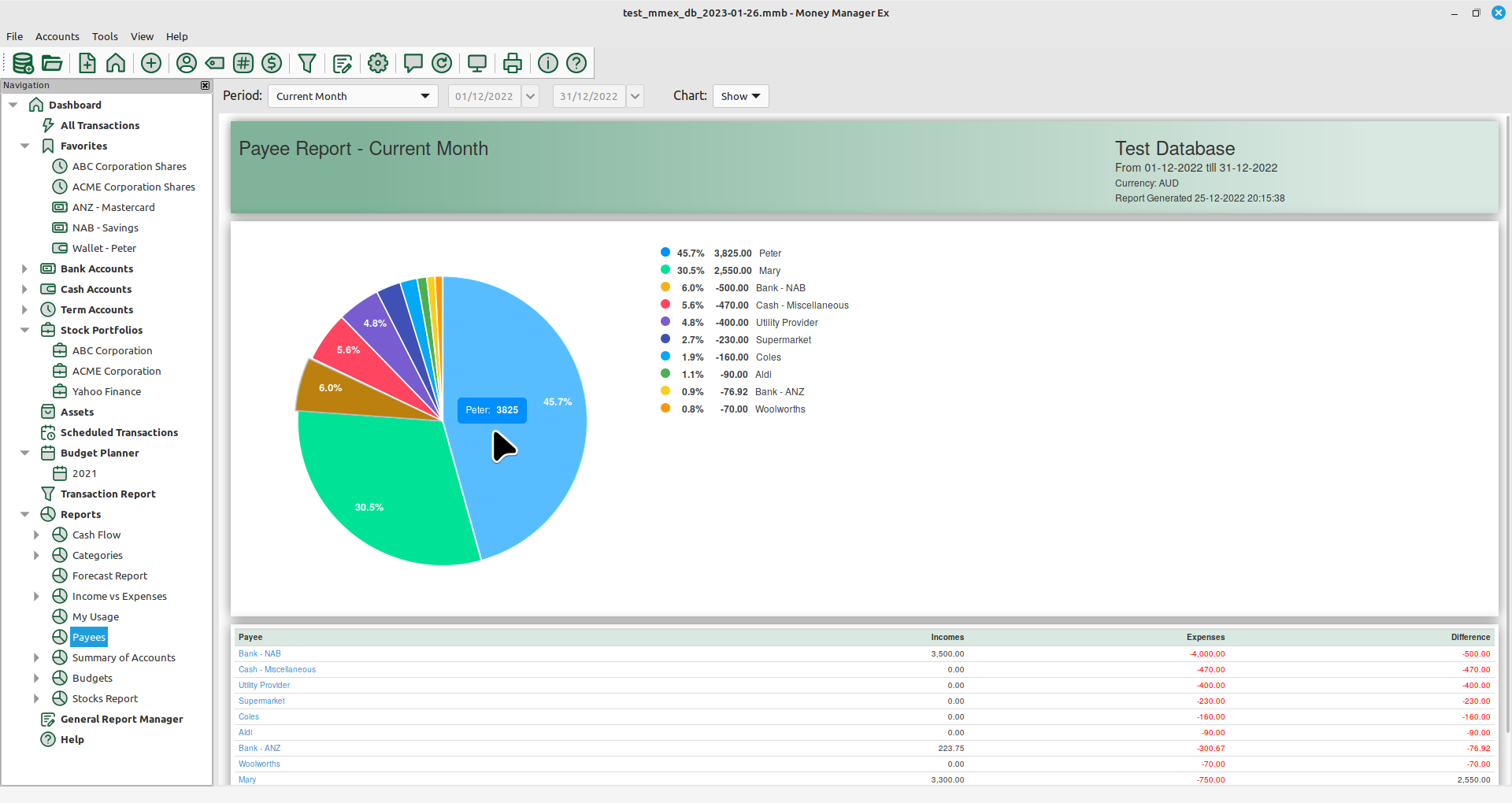The image size is (1512, 803).
Task: Expand the Bank Accounts tree node
Action: pyautogui.click(x=24, y=269)
